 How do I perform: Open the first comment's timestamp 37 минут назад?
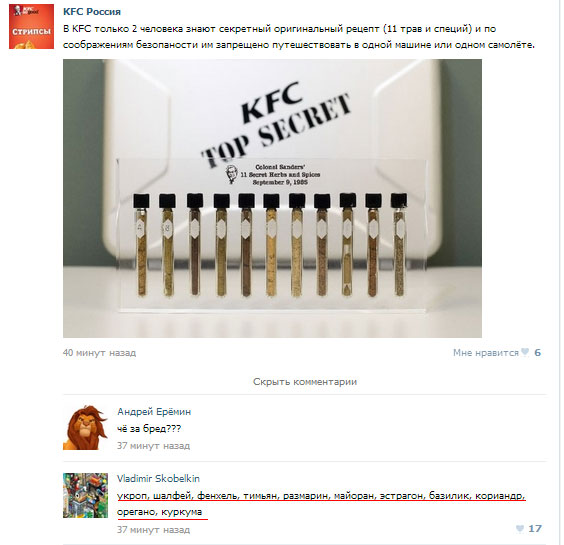click(153, 446)
